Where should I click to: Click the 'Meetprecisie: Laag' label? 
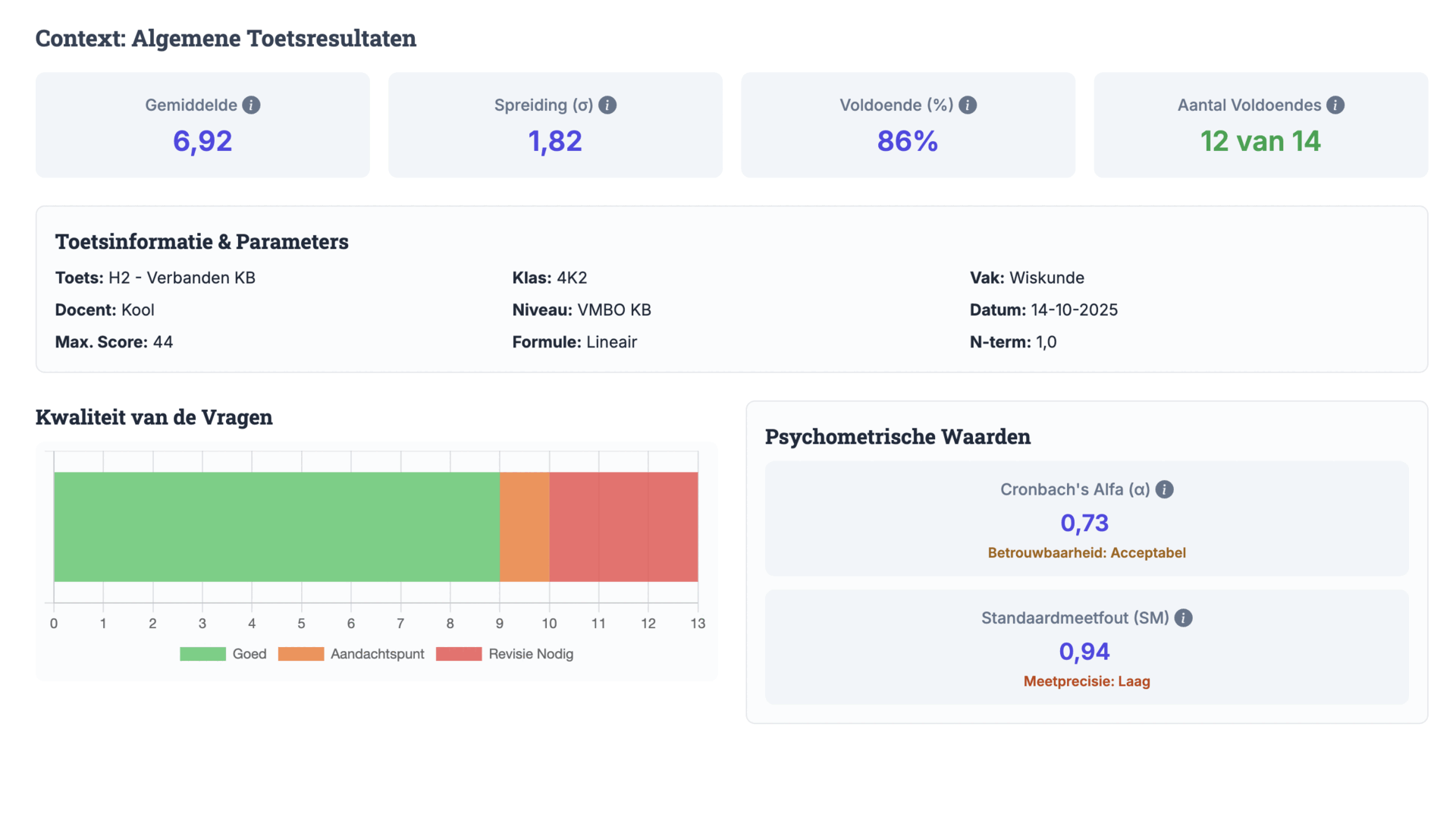coord(1087,681)
